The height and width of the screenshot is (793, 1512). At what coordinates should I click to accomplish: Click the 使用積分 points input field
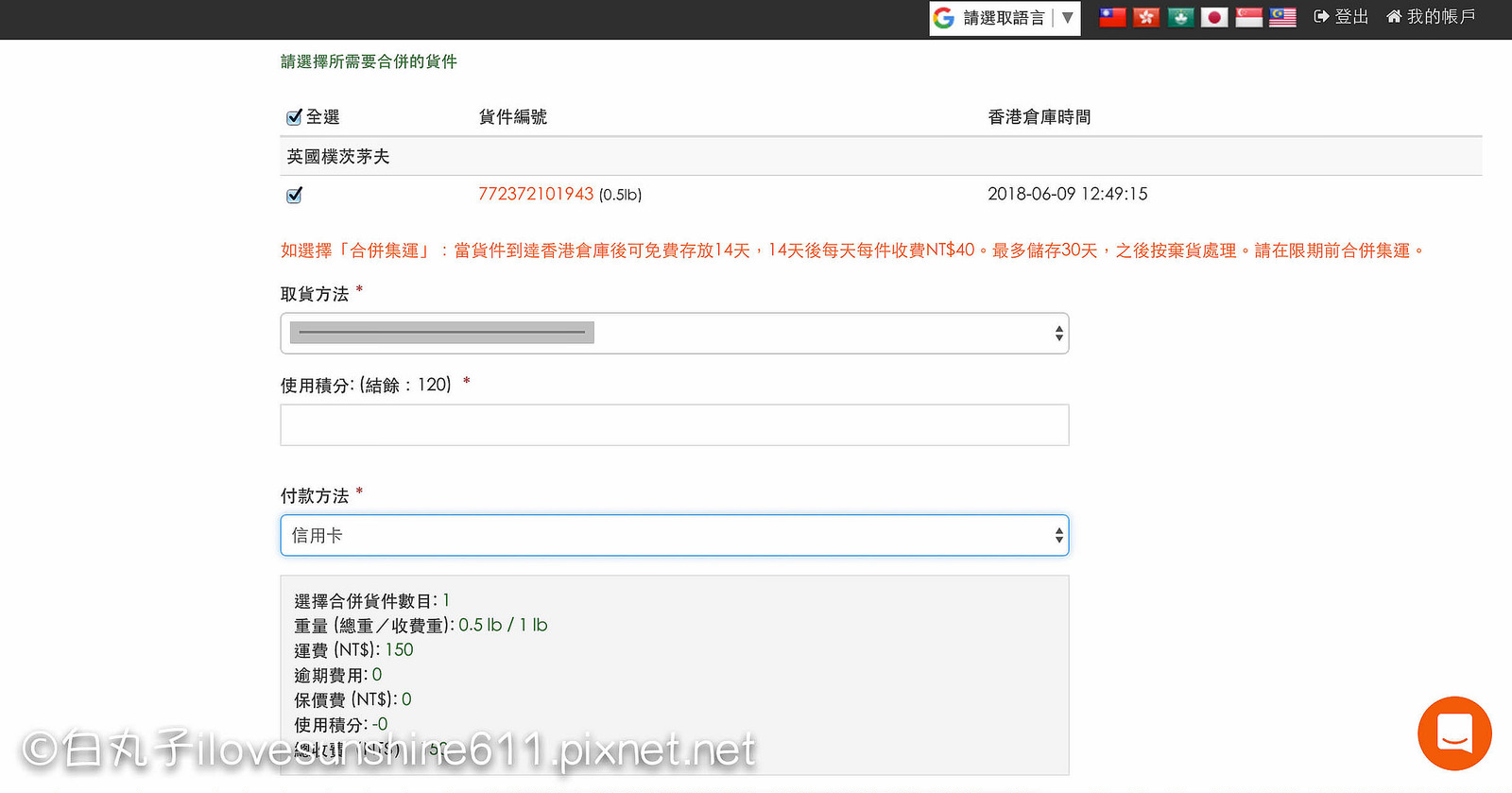(x=674, y=425)
